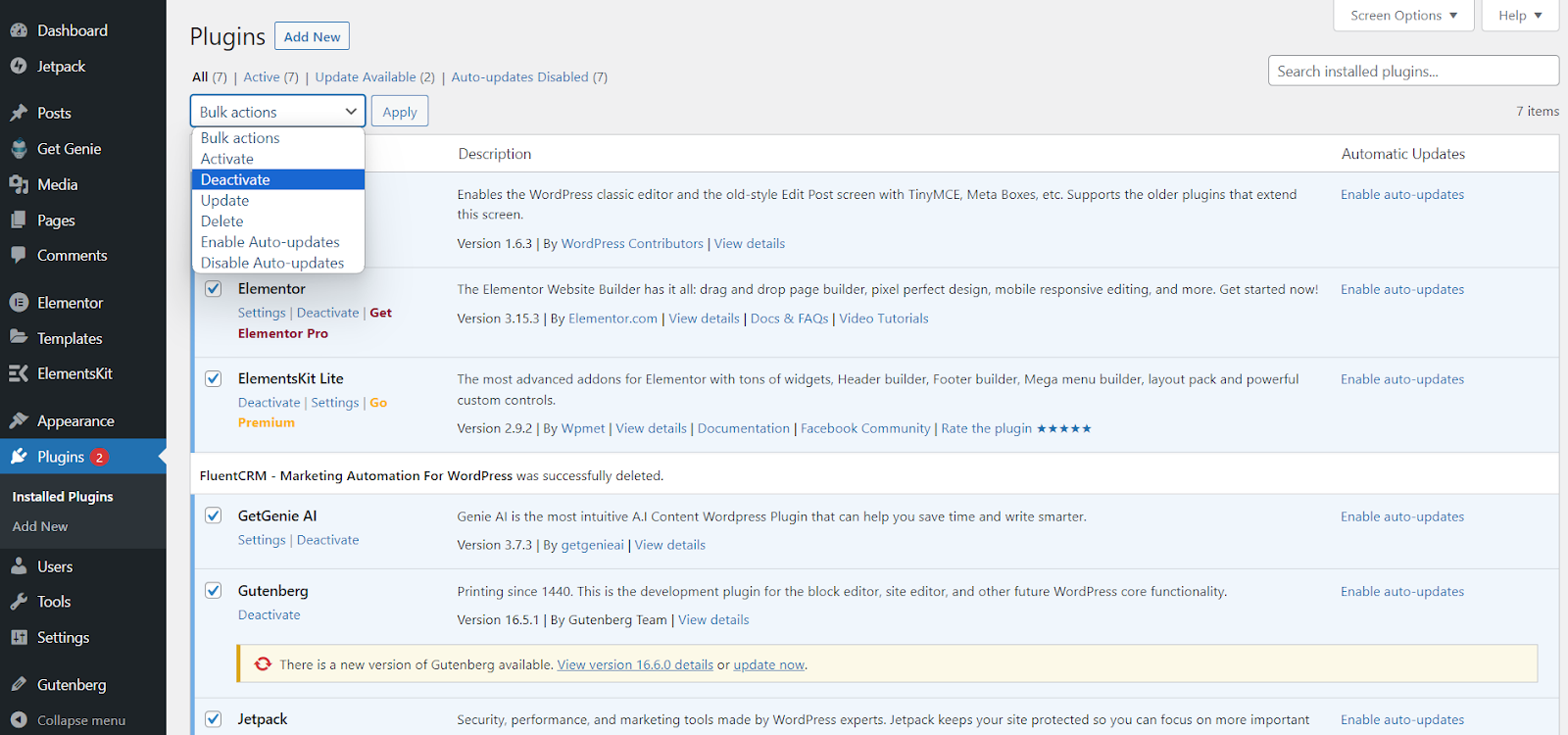
Task: Click the Media library icon
Action: 19,184
